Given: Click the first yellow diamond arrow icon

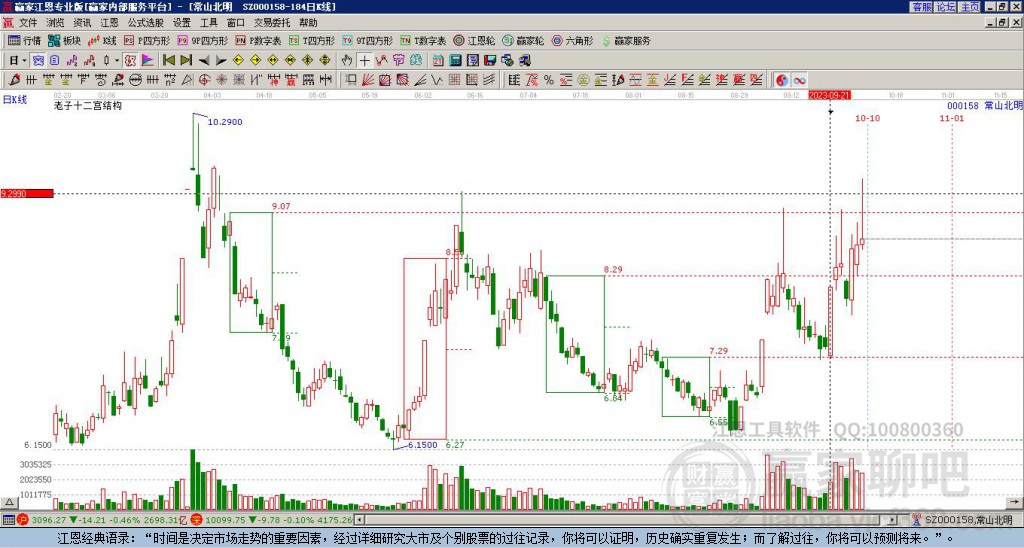Looking at the screenshot, I should (x=238, y=61).
